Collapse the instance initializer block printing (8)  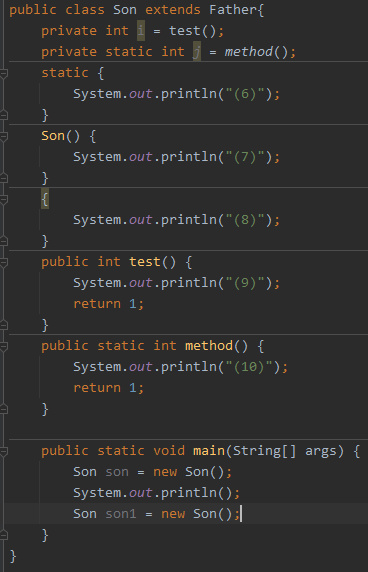tap(4, 200)
